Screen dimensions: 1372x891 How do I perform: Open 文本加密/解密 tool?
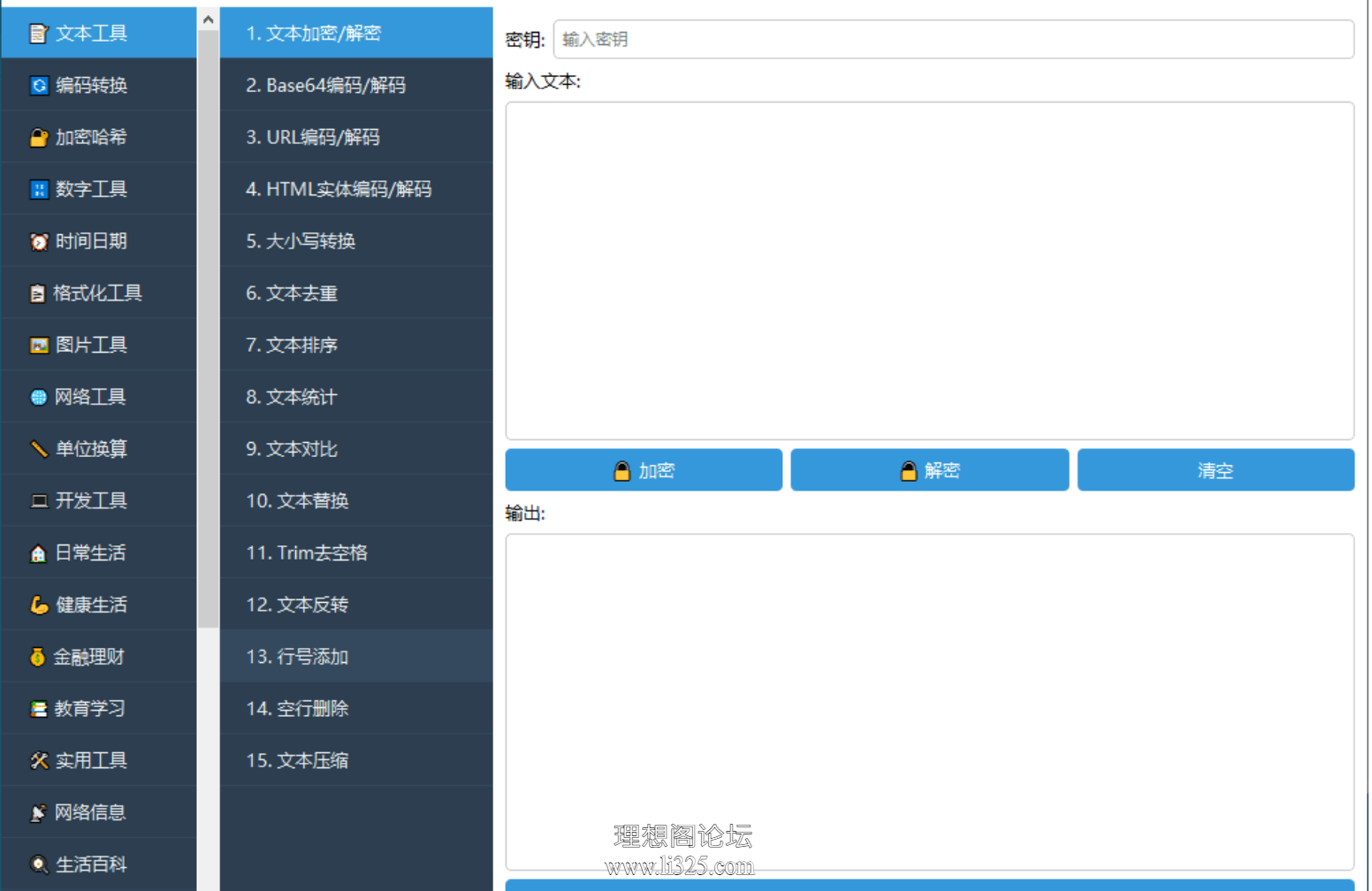[x=356, y=34]
